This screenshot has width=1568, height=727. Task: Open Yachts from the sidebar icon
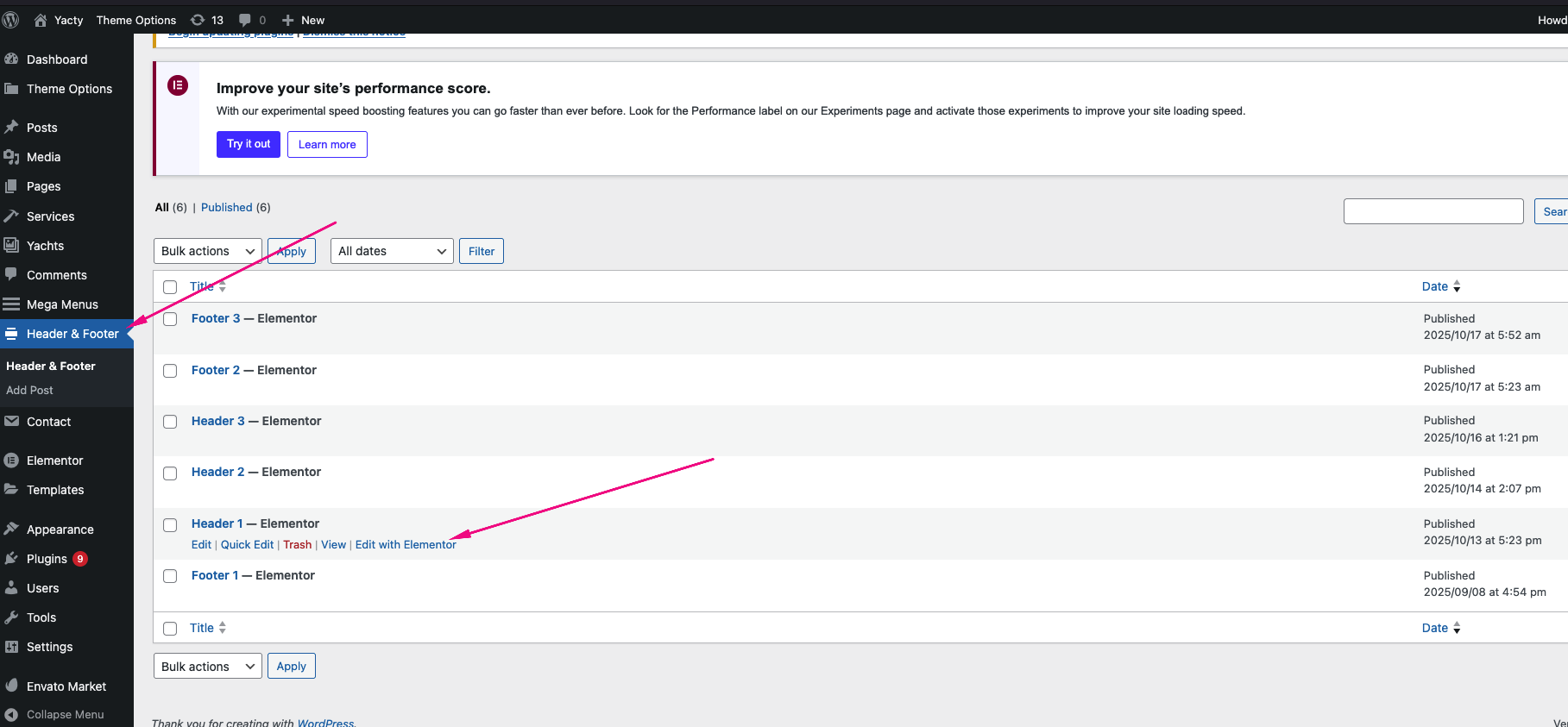[11, 246]
